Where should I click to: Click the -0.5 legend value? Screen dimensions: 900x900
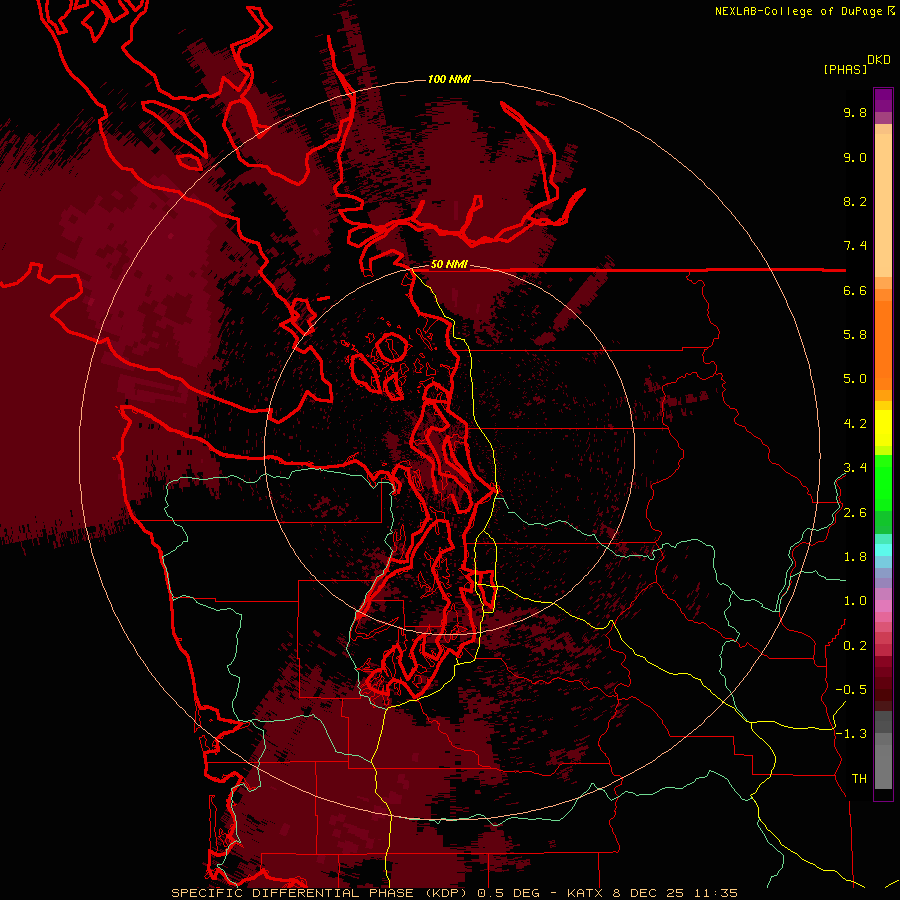pos(851,690)
